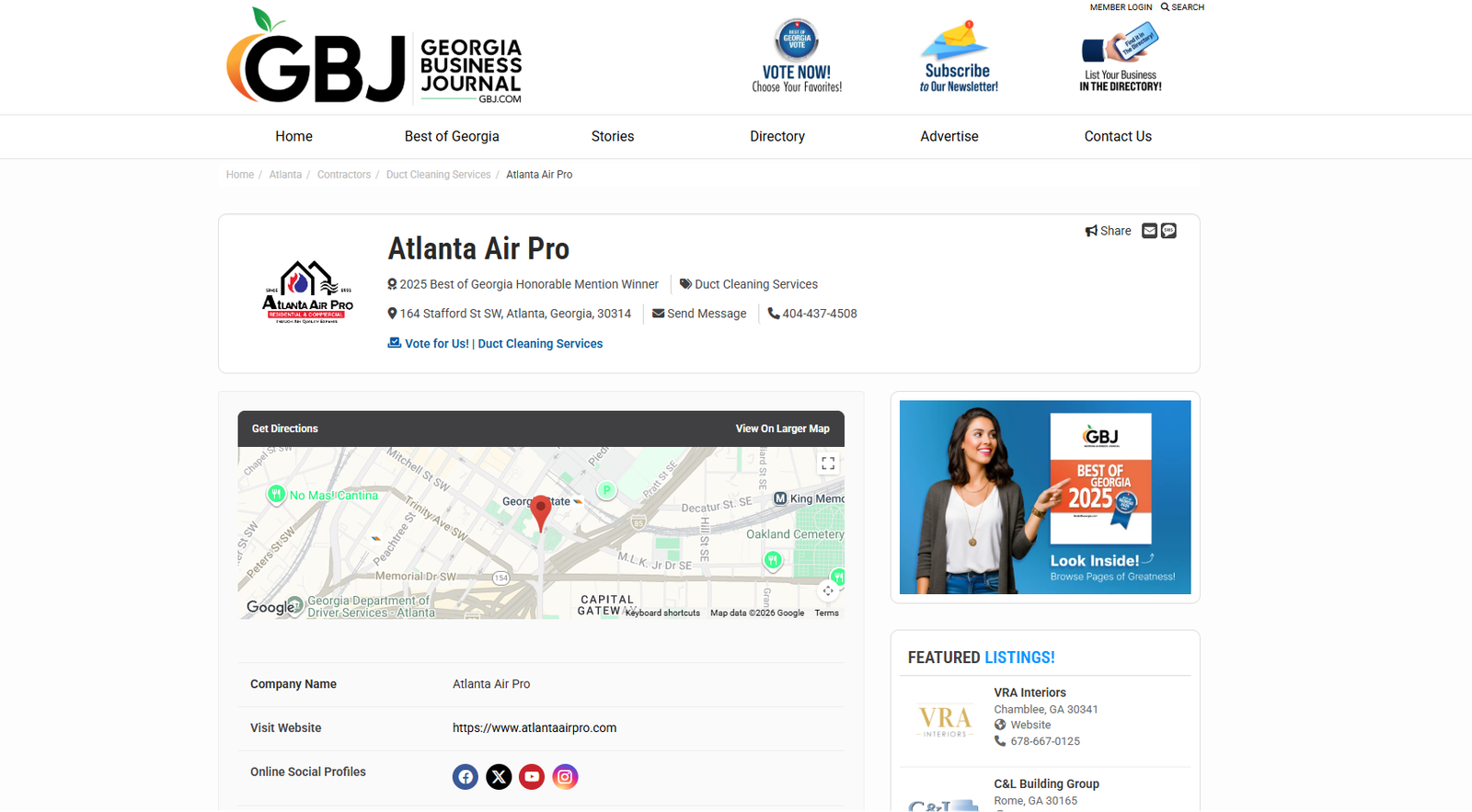Click the parking marker on the map
This screenshot has width=1472, height=812.
606,490
